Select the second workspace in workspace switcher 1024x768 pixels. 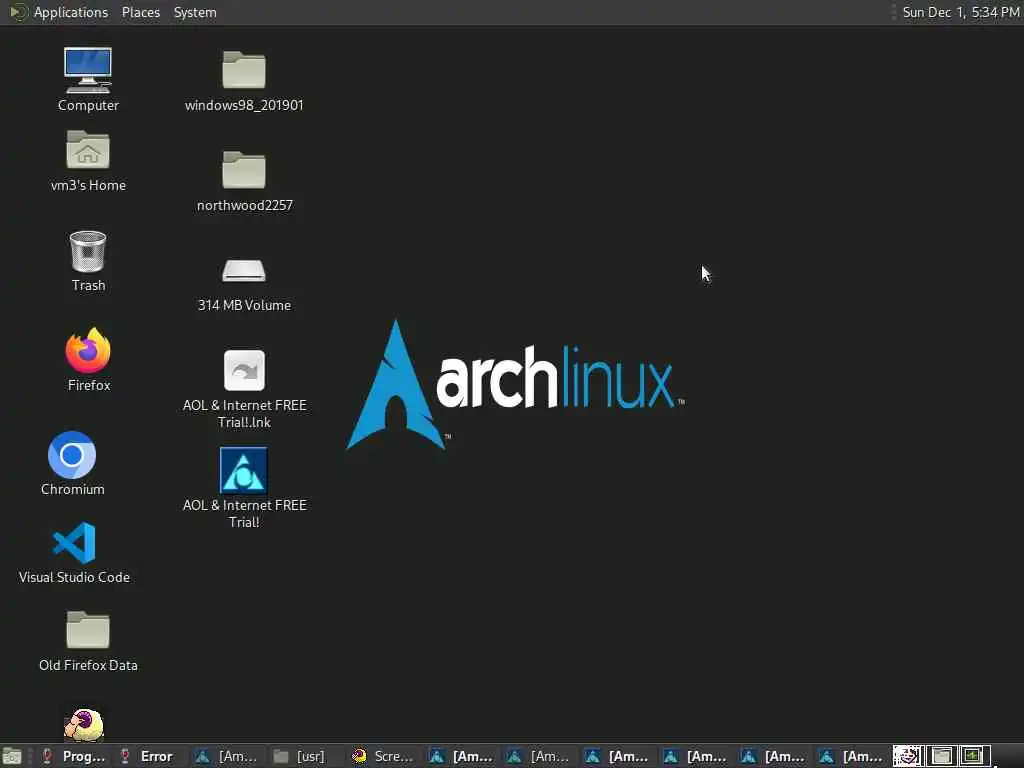(941, 756)
